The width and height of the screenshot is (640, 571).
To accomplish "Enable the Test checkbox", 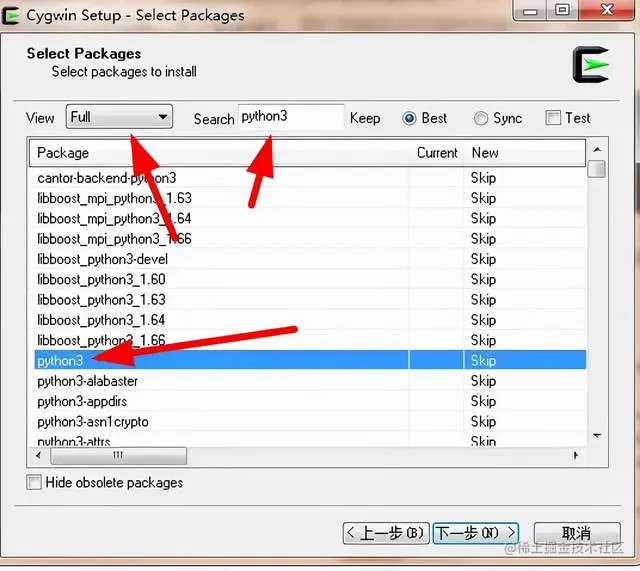I will pyautogui.click(x=553, y=118).
